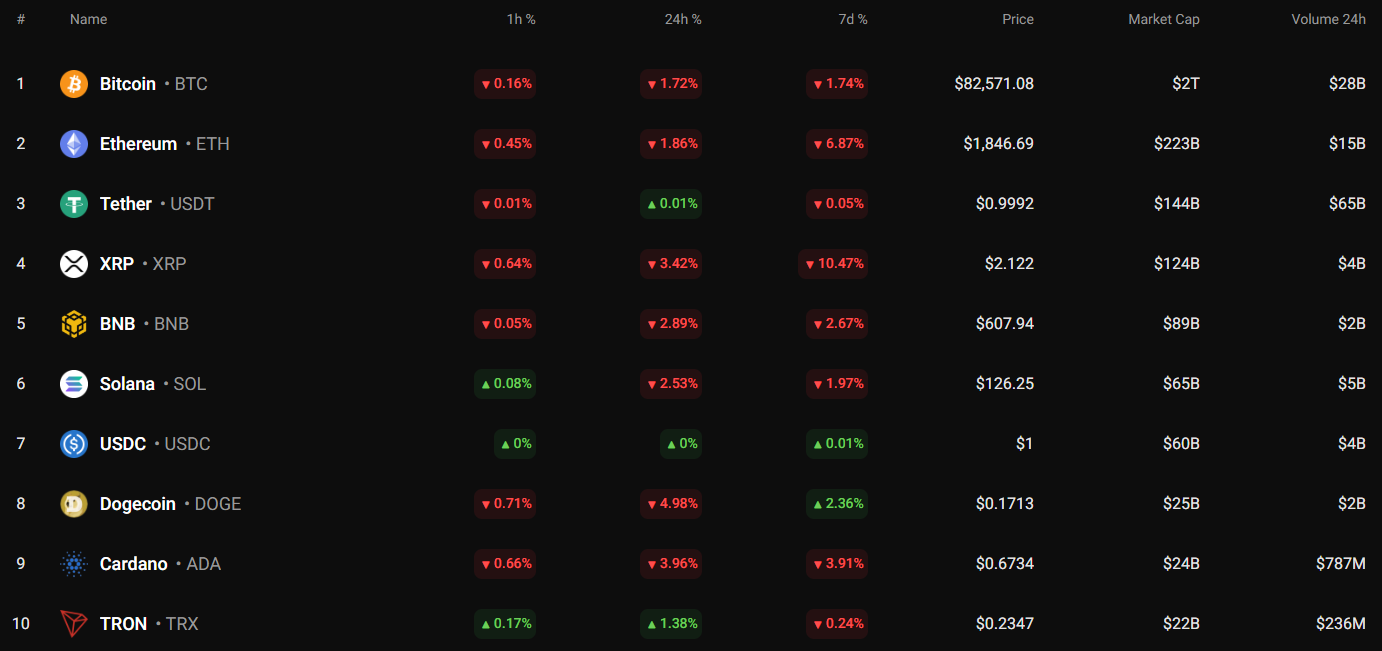Click Ethereum's $1,846.69 price cell
This screenshot has height=651, width=1382.
tap(998, 144)
